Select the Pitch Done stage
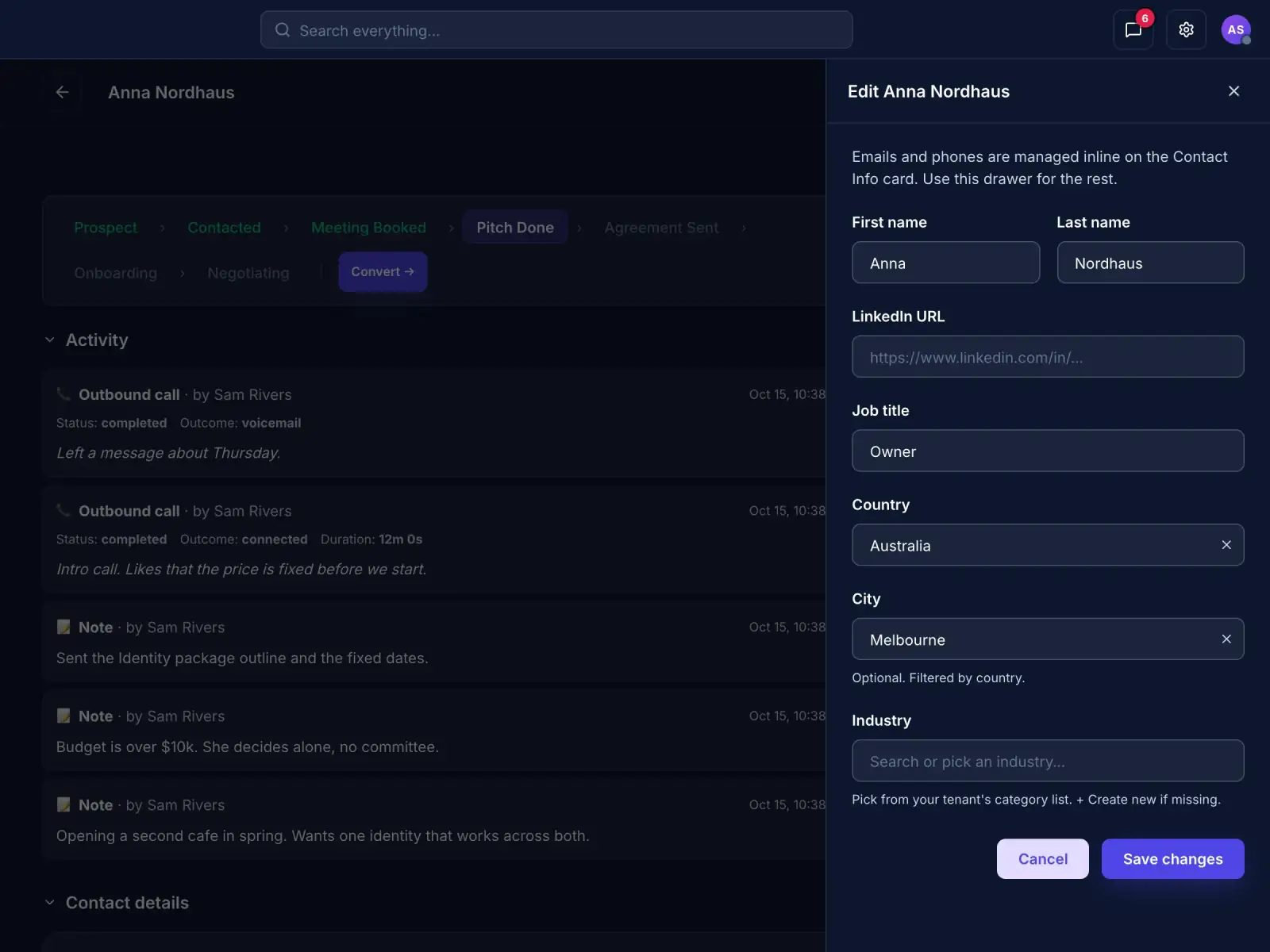 (x=515, y=228)
